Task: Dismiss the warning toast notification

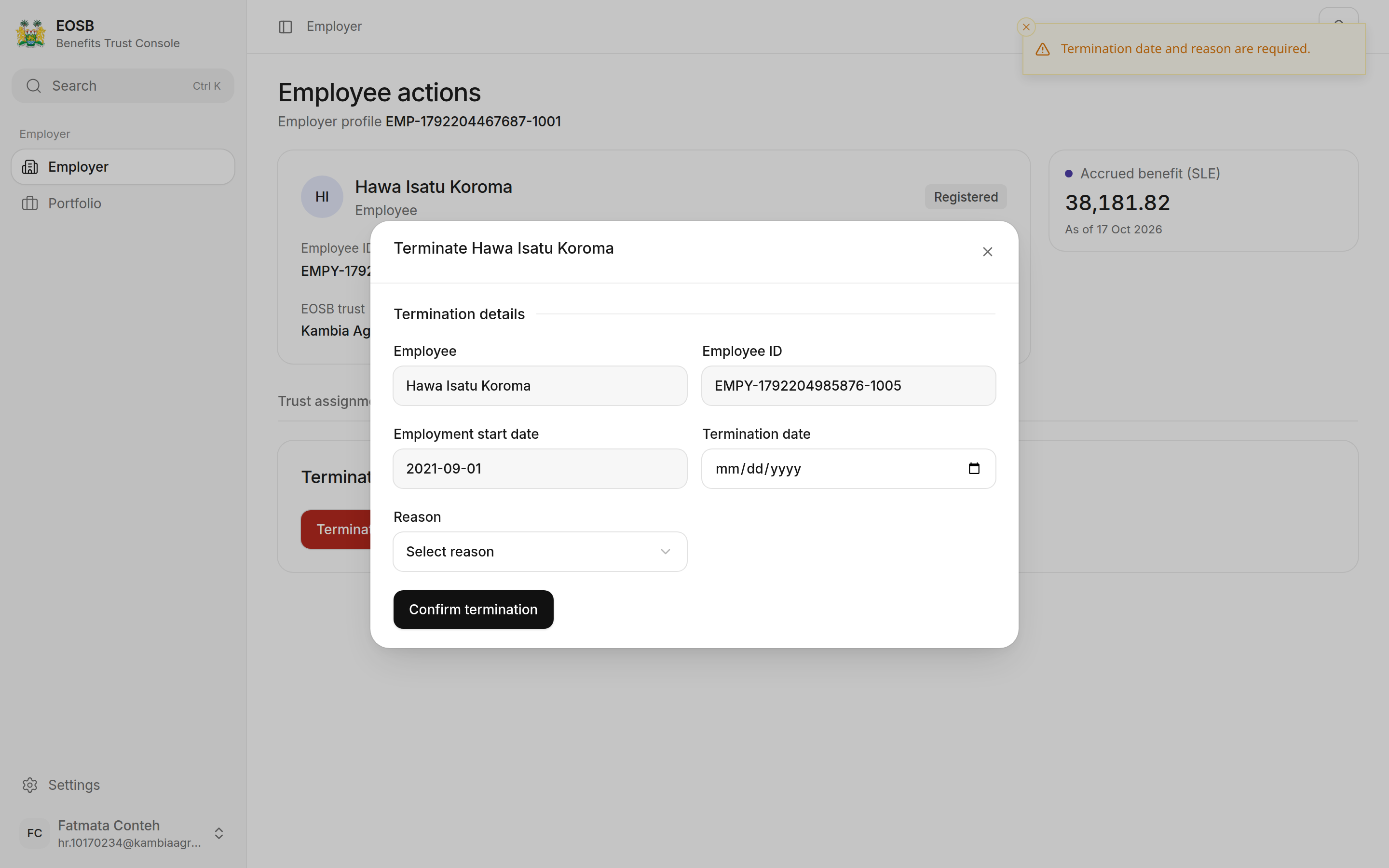Action: point(1026,27)
